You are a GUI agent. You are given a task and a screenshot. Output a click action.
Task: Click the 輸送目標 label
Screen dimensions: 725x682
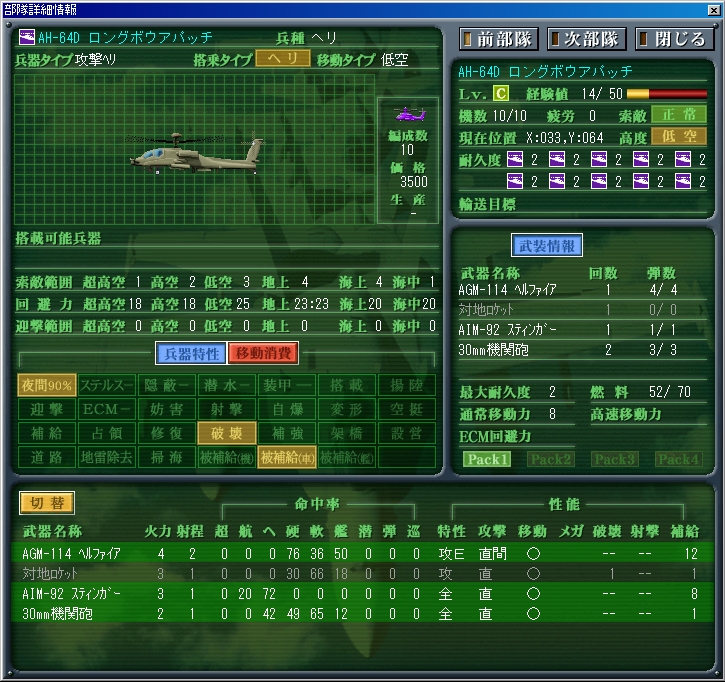487,204
